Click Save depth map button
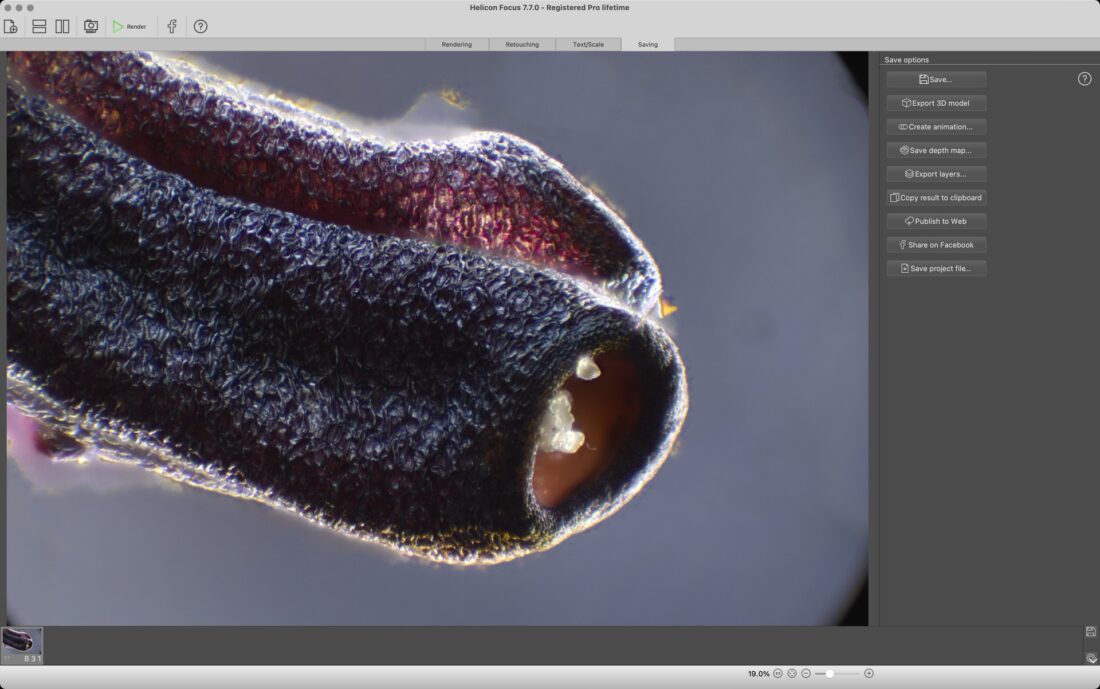This screenshot has width=1100, height=689. pos(936,150)
